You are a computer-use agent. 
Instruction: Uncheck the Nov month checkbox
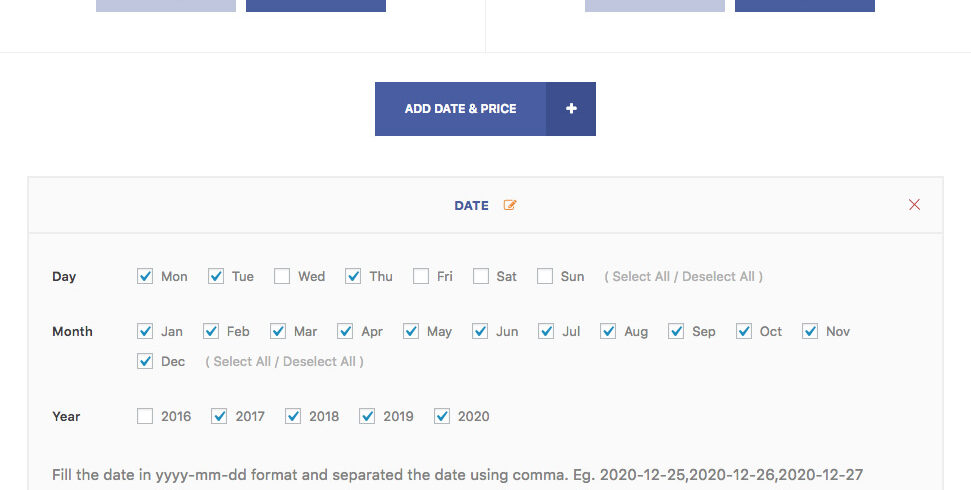pos(810,332)
